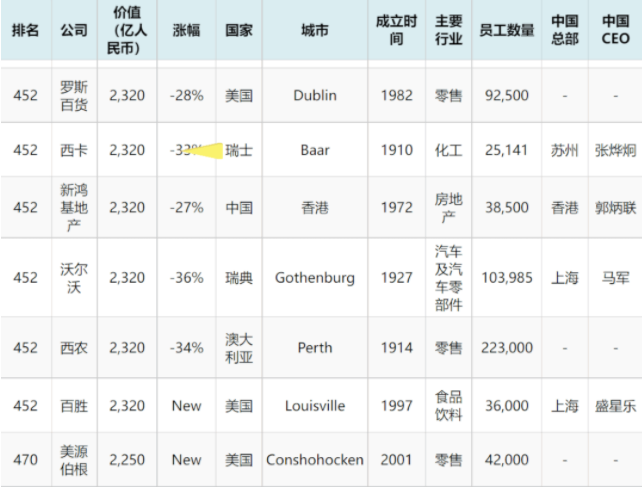Click the 员工数量 column header
The image size is (642, 489).
point(507,30)
